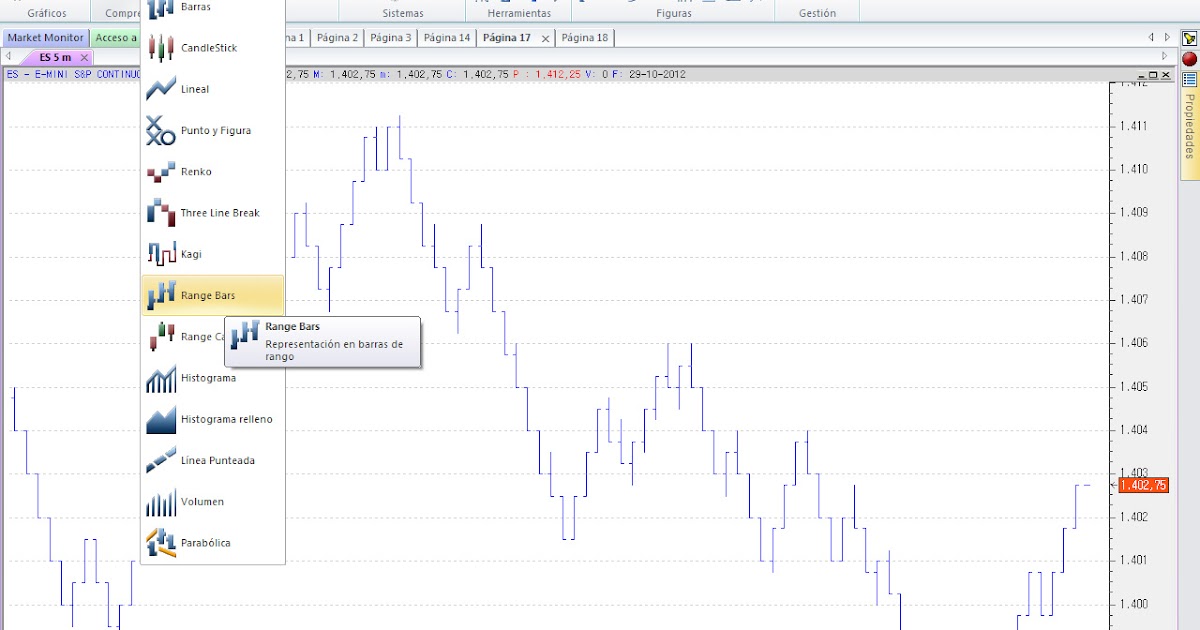Click the red record circle icon
This screenshot has height=630, width=1200.
1189,59
